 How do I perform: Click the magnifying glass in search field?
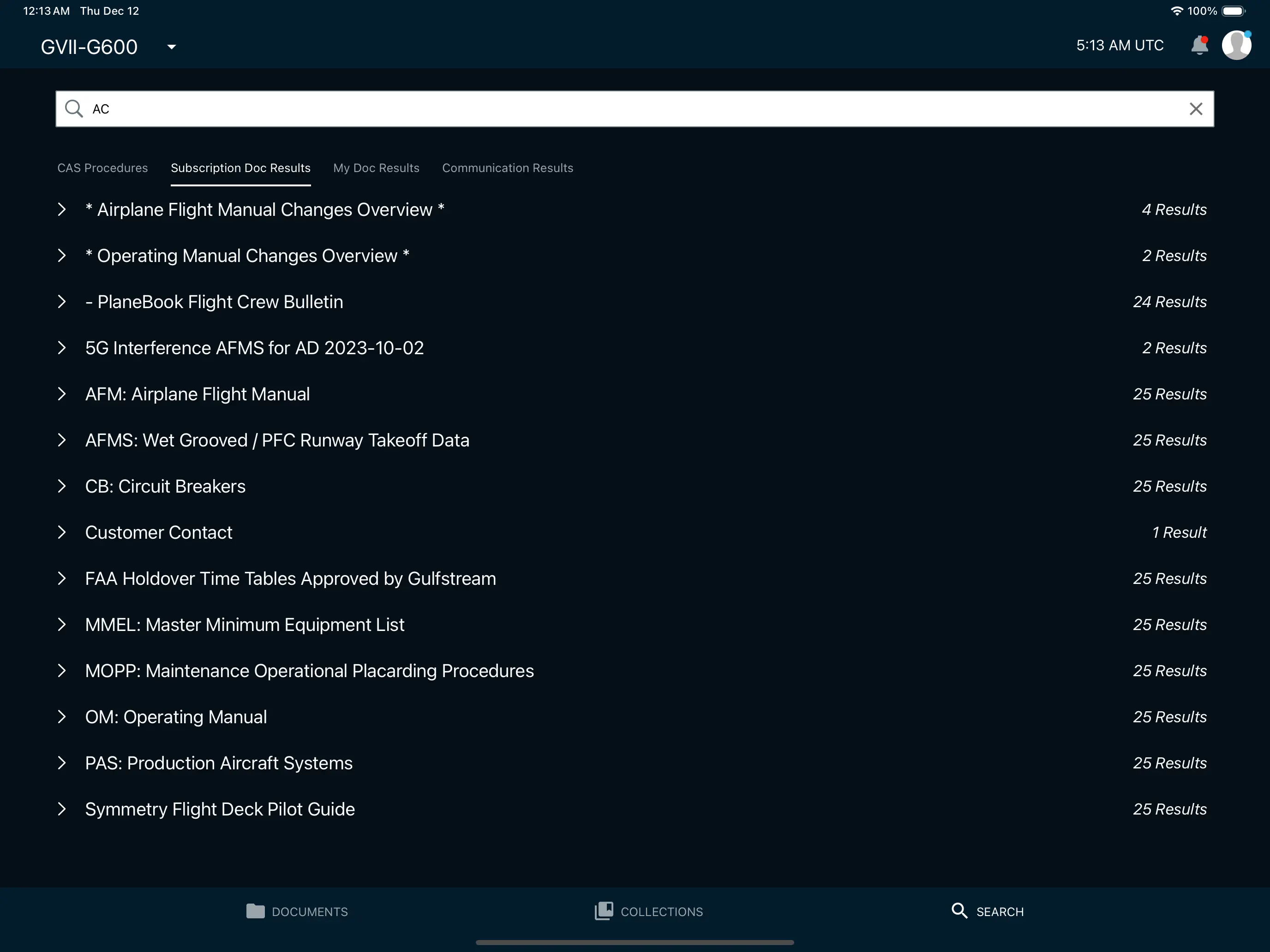[74, 109]
